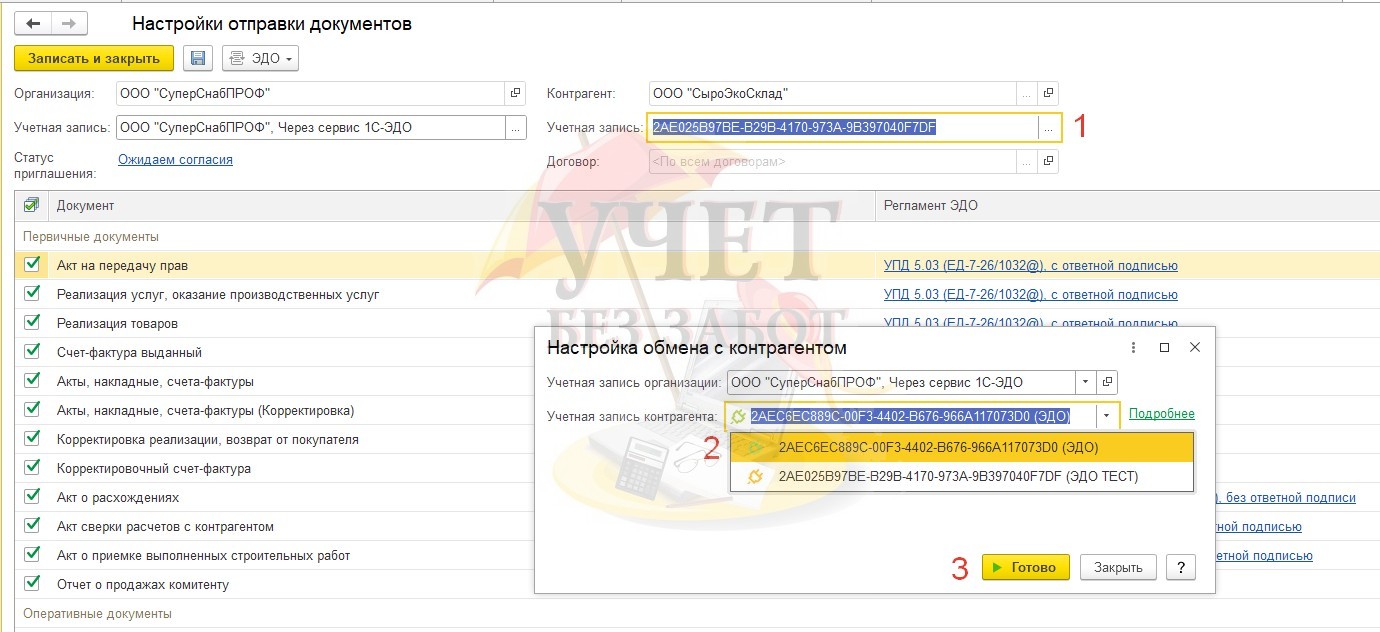Click the Договор input field
1380x632 pixels.
pos(832,161)
